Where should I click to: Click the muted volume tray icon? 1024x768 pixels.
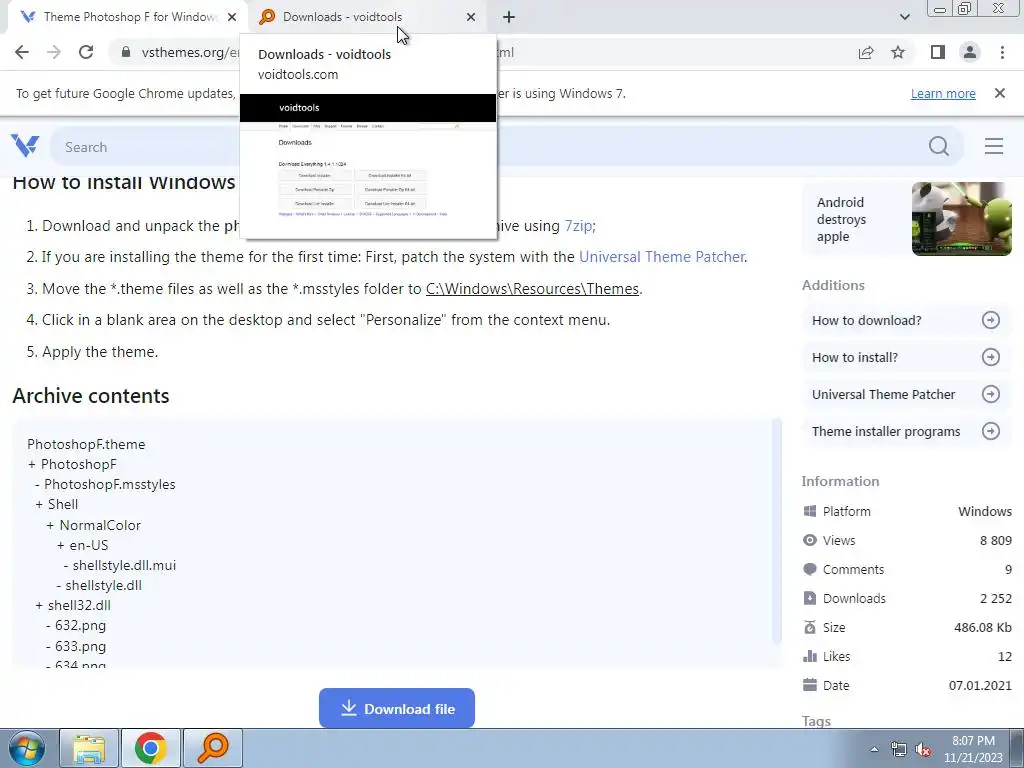(923, 750)
